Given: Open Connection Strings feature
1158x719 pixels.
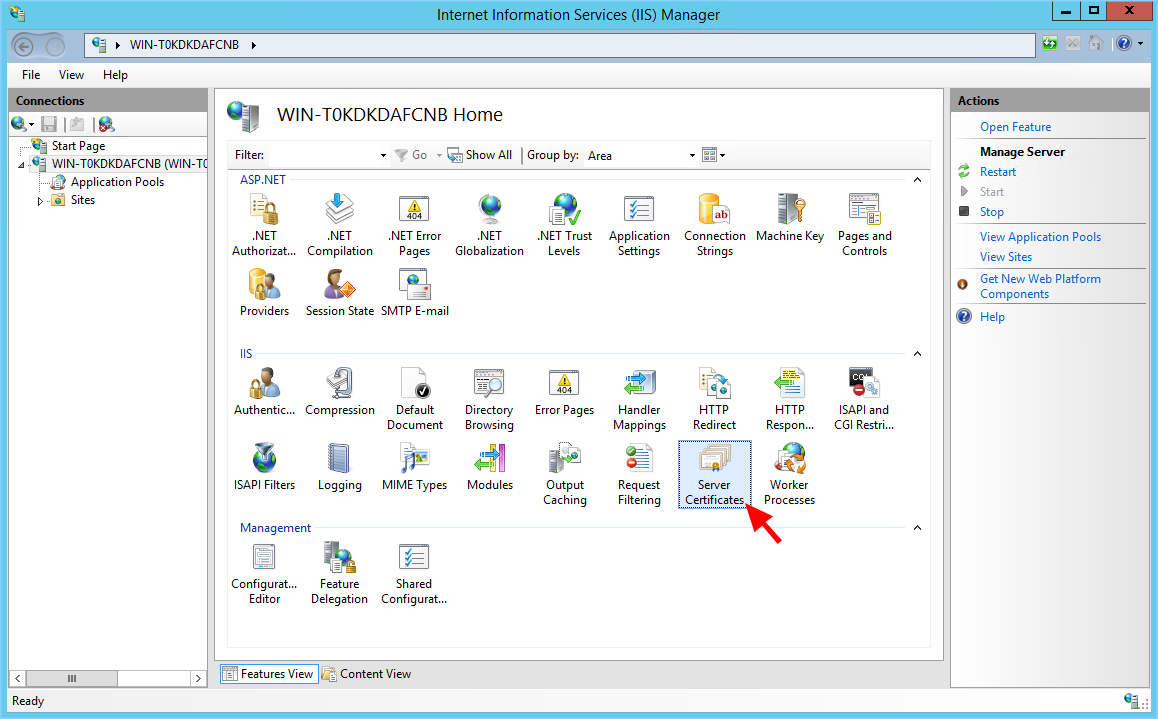Looking at the screenshot, I should point(714,225).
